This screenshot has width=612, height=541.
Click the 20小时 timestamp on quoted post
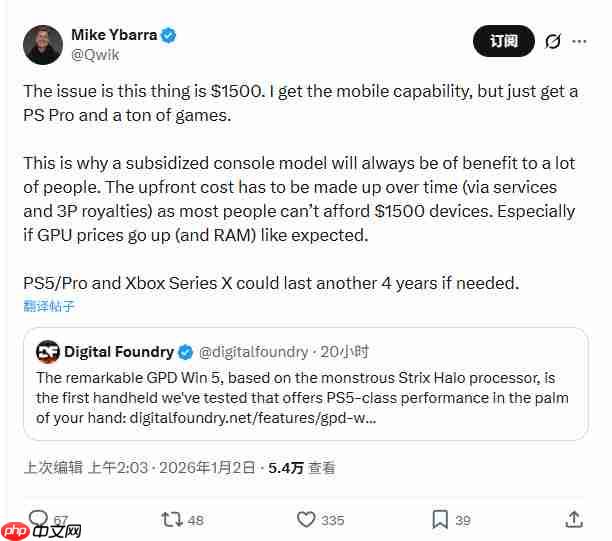point(345,352)
